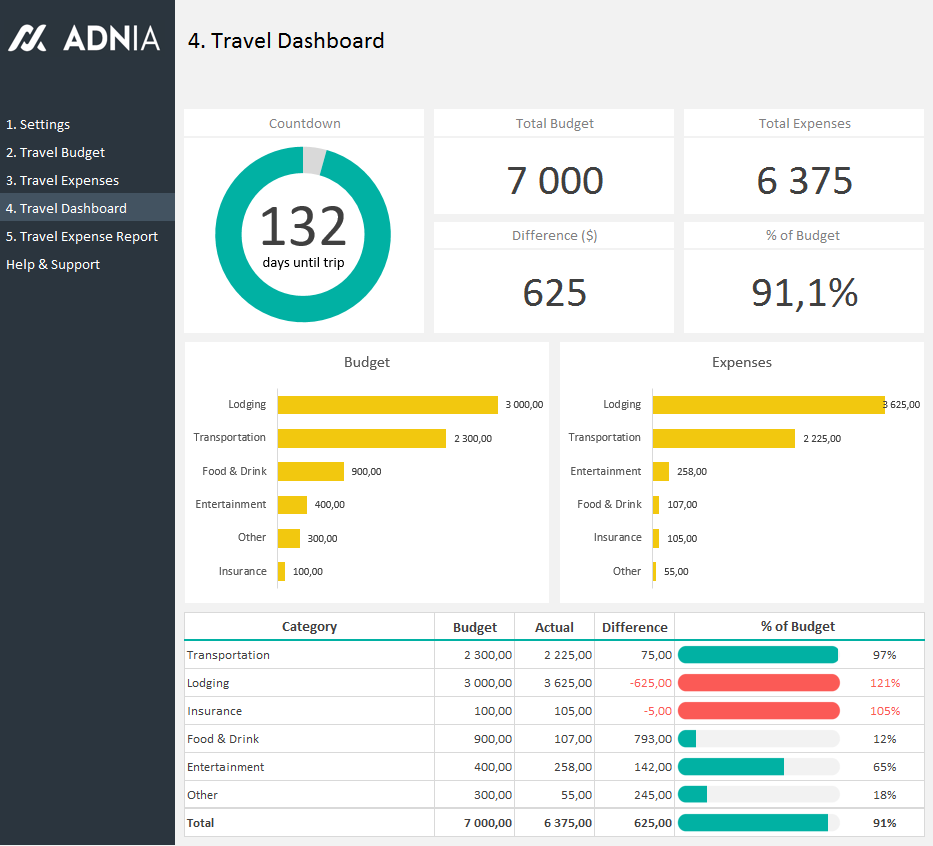Screen dimensions: 933x846
Task: Click the Lodging bar in Budget chart
Action: point(387,405)
